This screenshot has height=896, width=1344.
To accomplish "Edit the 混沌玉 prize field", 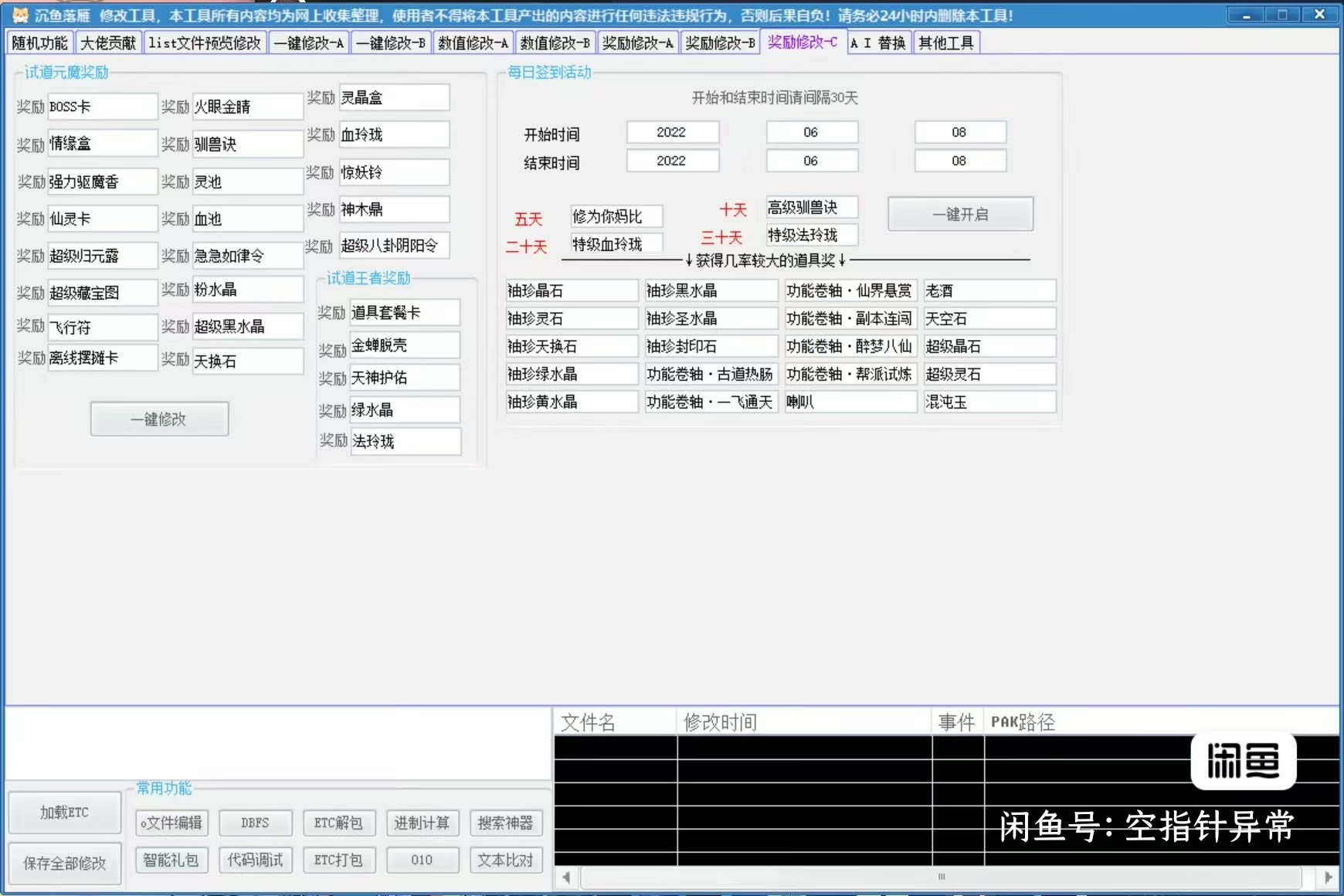I will coord(990,402).
